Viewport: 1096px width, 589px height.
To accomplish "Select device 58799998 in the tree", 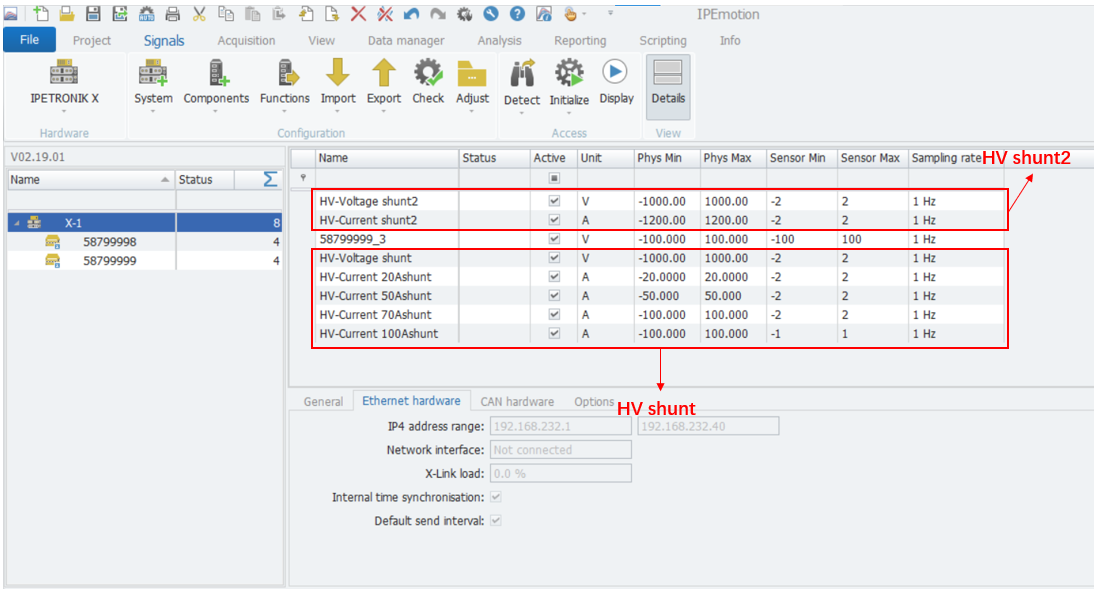I will pos(109,242).
